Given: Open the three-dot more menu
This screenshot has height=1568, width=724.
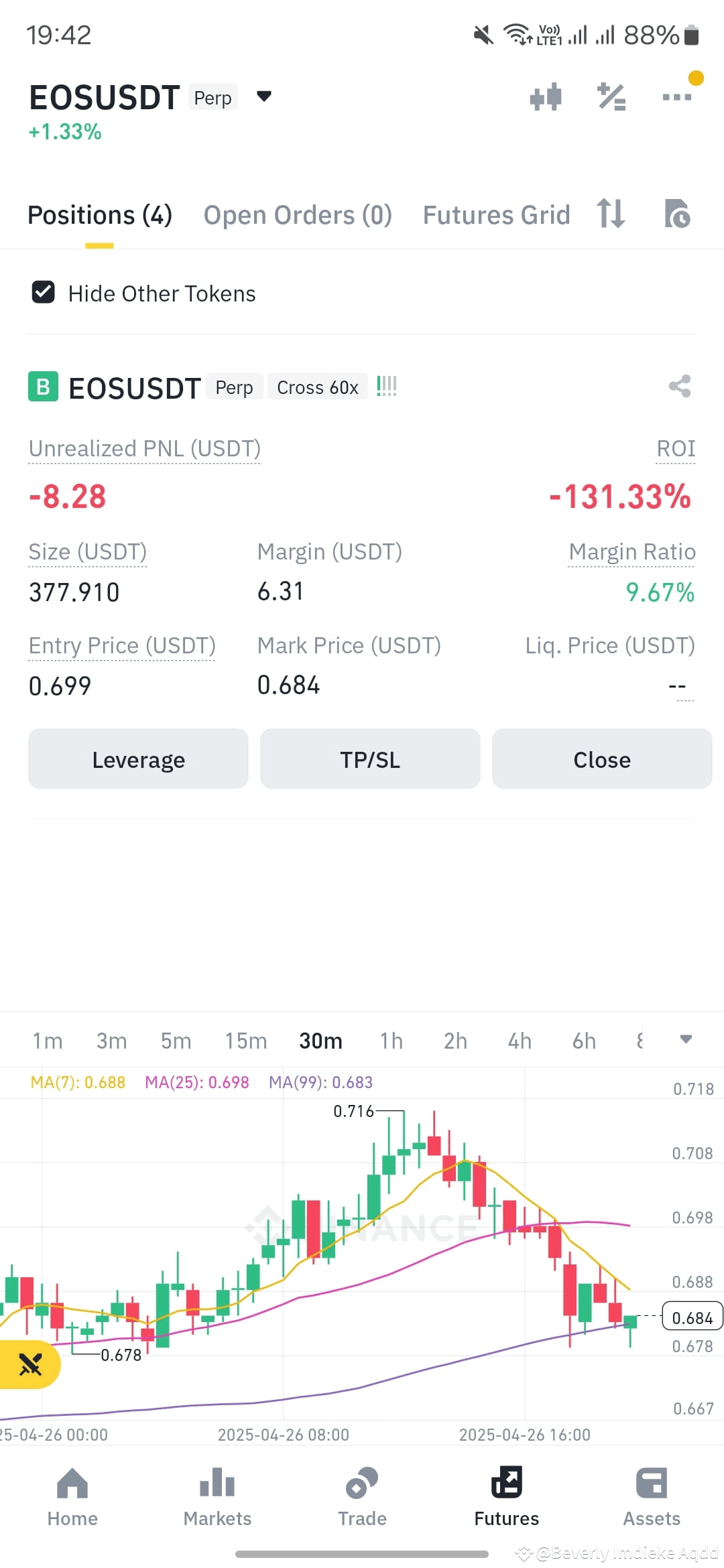Looking at the screenshot, I should (676, 97).
